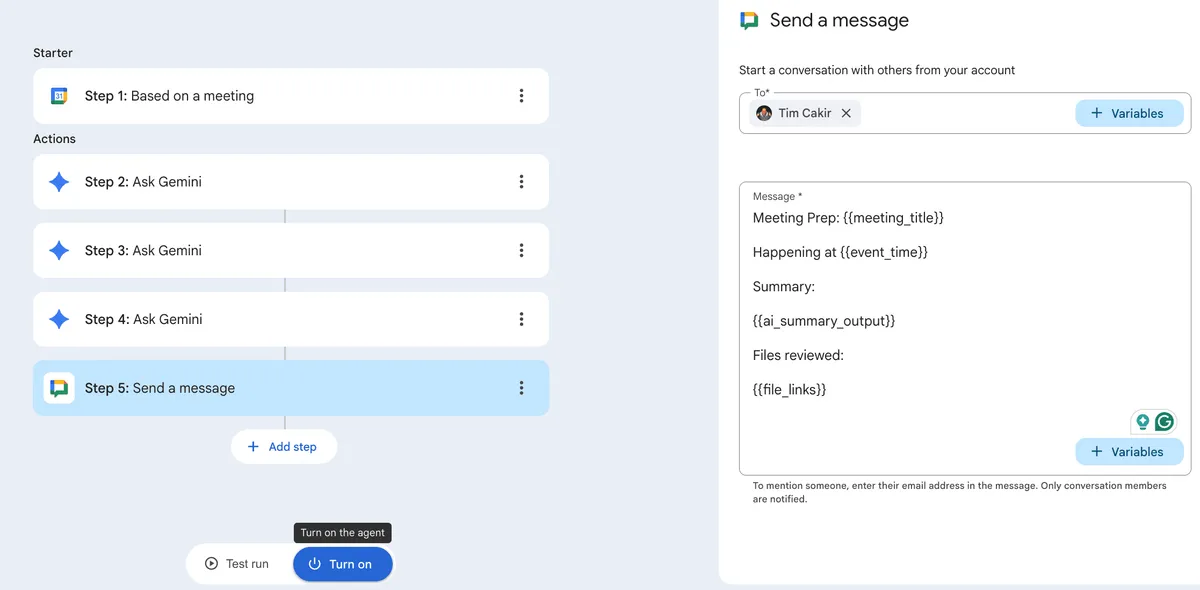Click the Gemini sparkle icon in Step 4
The width and height of the screenshot is (1200, 590).
59,320
